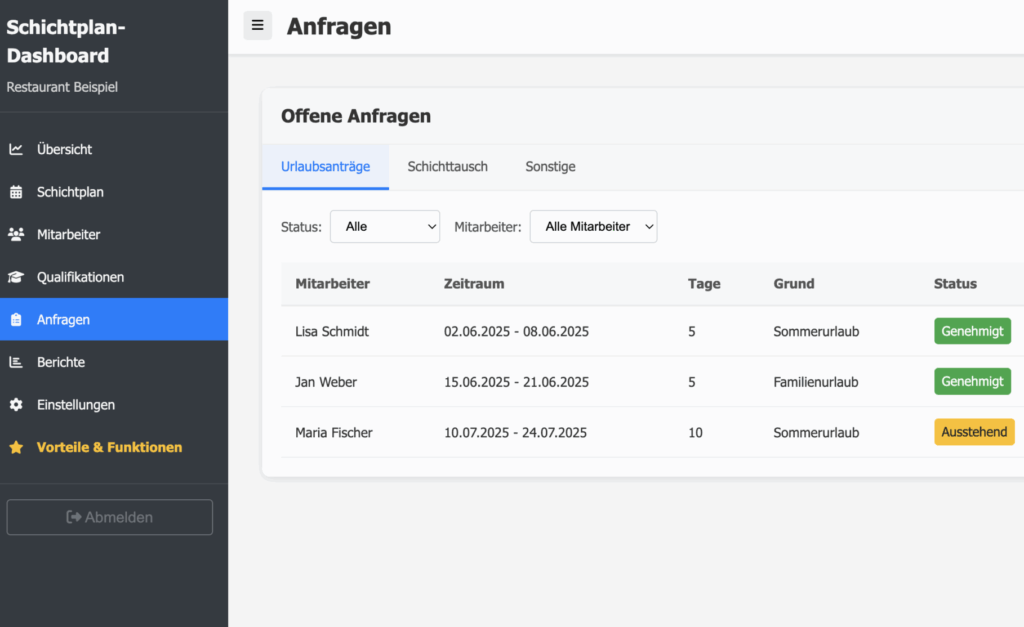Click the Restaurant Beispiel subtitle
1024x627 pixels.
(62, 87)
